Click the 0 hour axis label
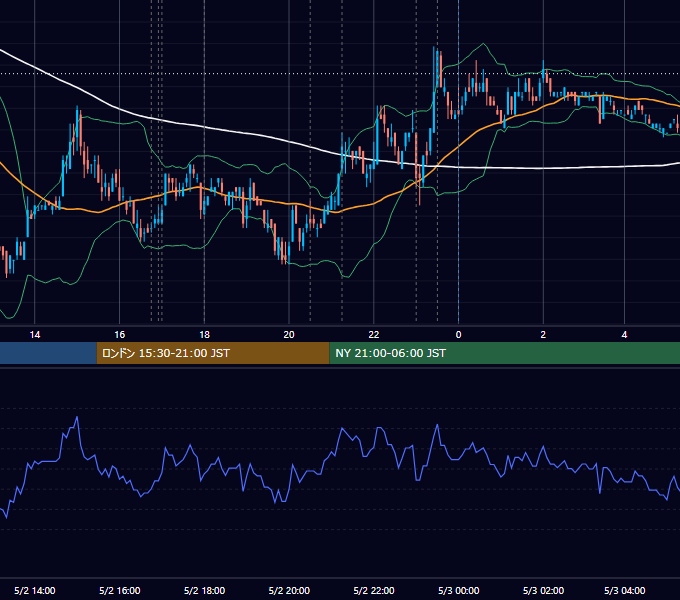 [x=458, y=335]
